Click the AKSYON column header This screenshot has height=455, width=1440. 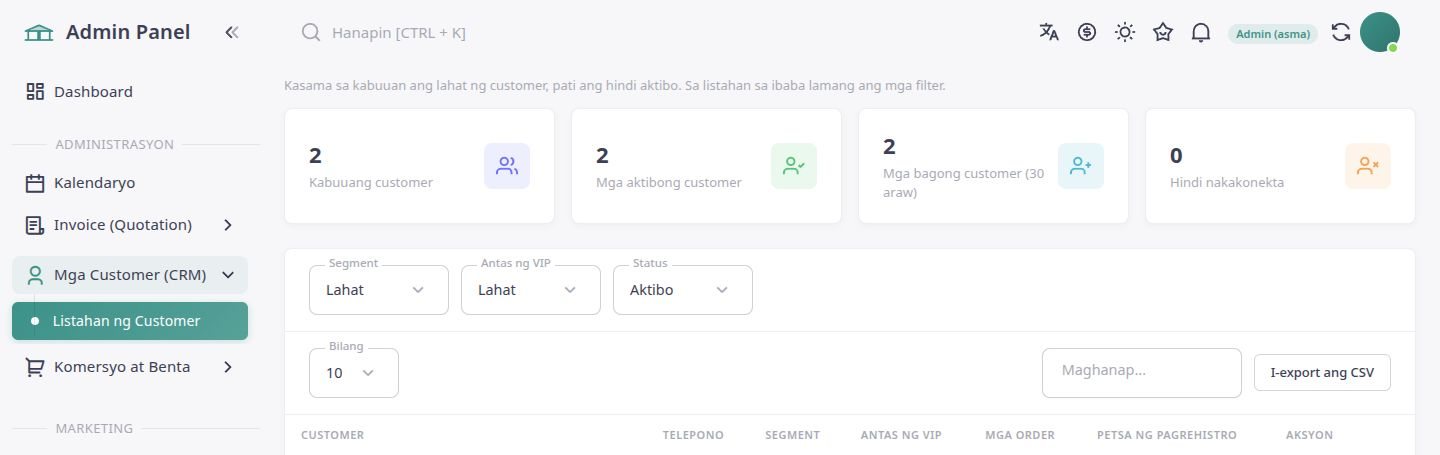click(x=1309, y=435)
